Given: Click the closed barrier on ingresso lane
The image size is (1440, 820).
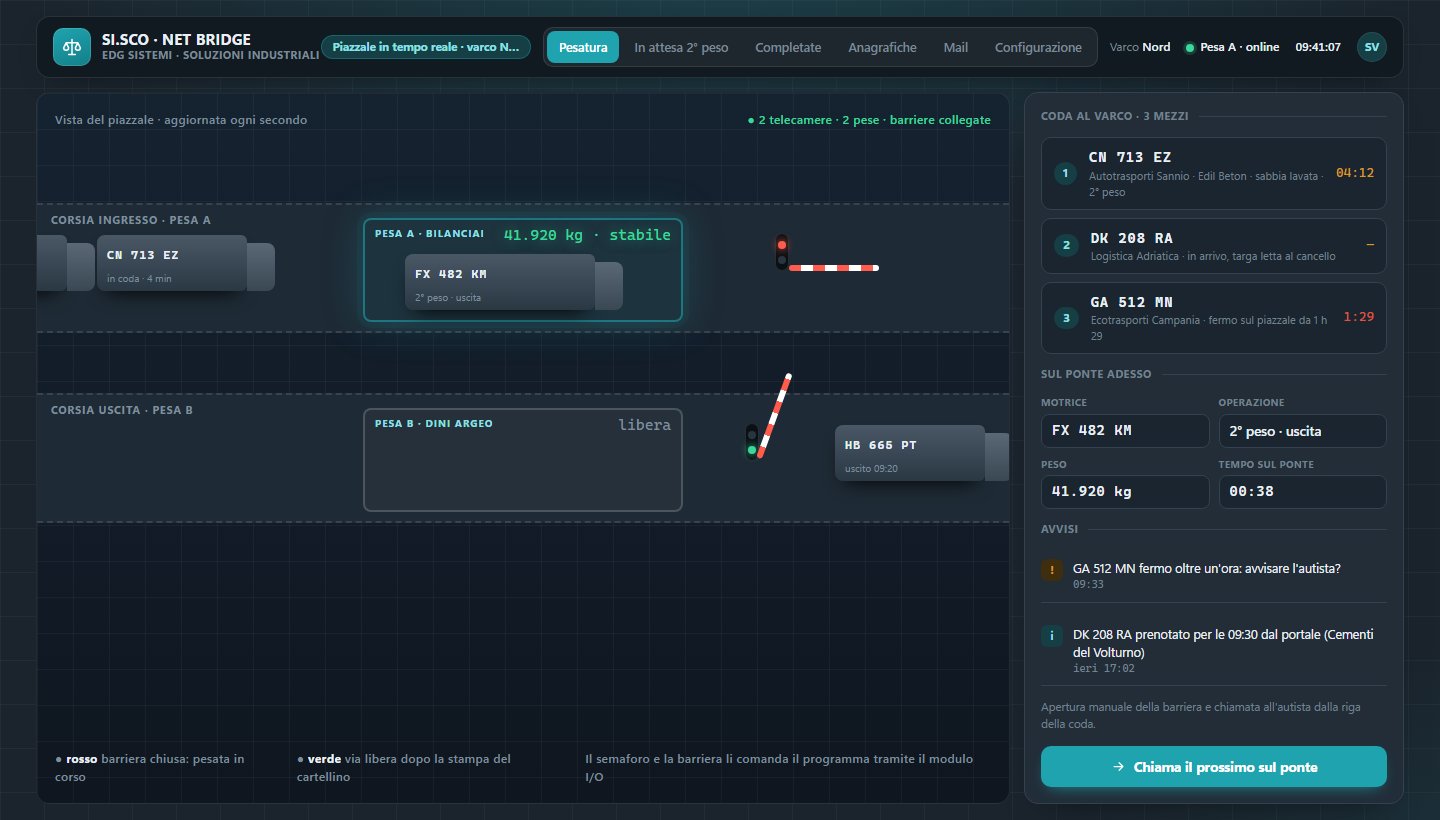Looking at the screenshot, I should (833, 267).
